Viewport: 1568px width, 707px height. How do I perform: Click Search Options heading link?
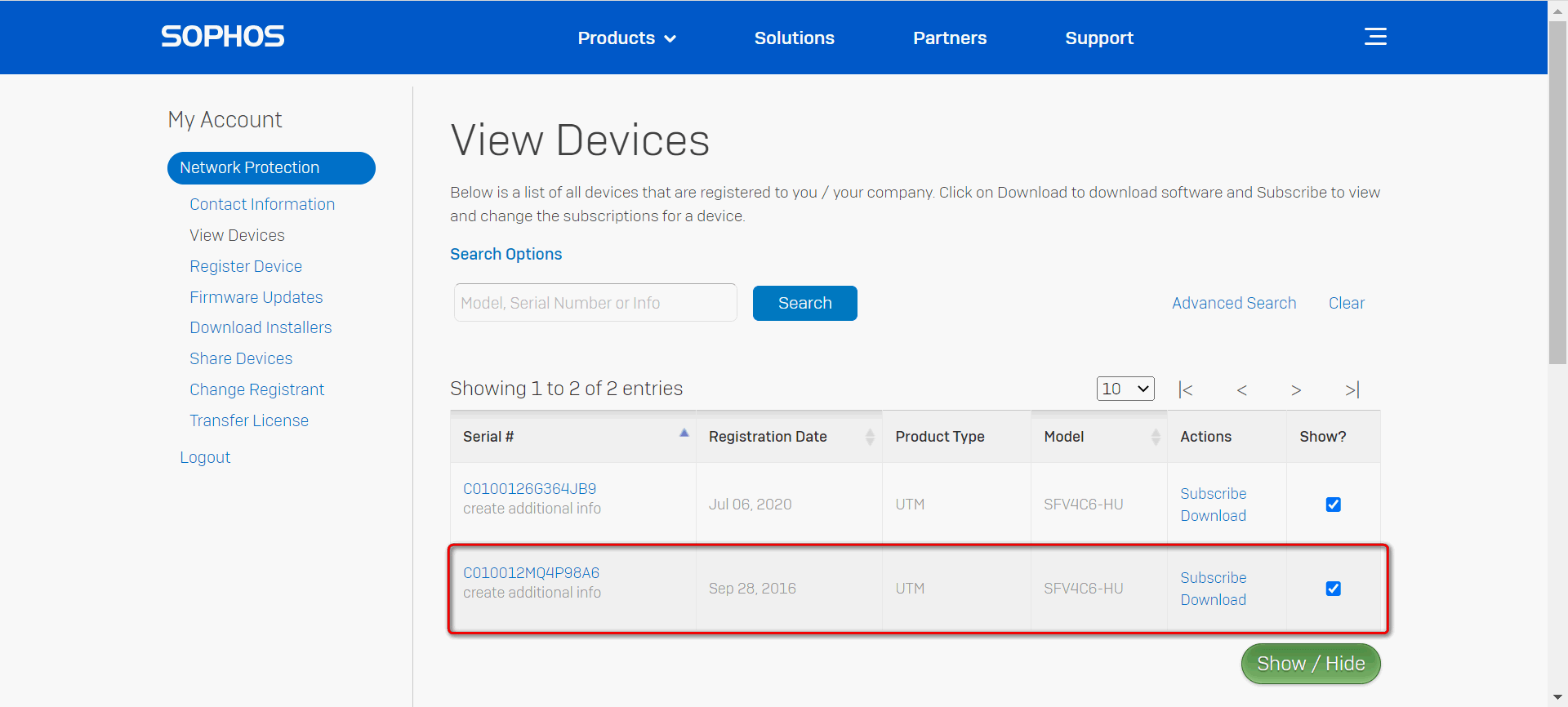pos(506,254)
